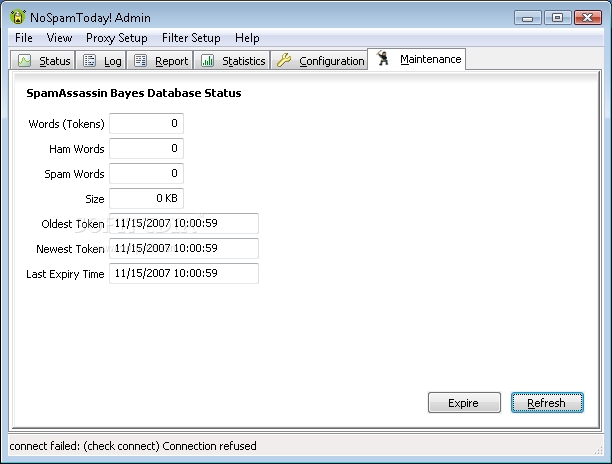This screenshot has height=464, width=612.
Task: Click the 'Size' label
Action: point(95,199)
